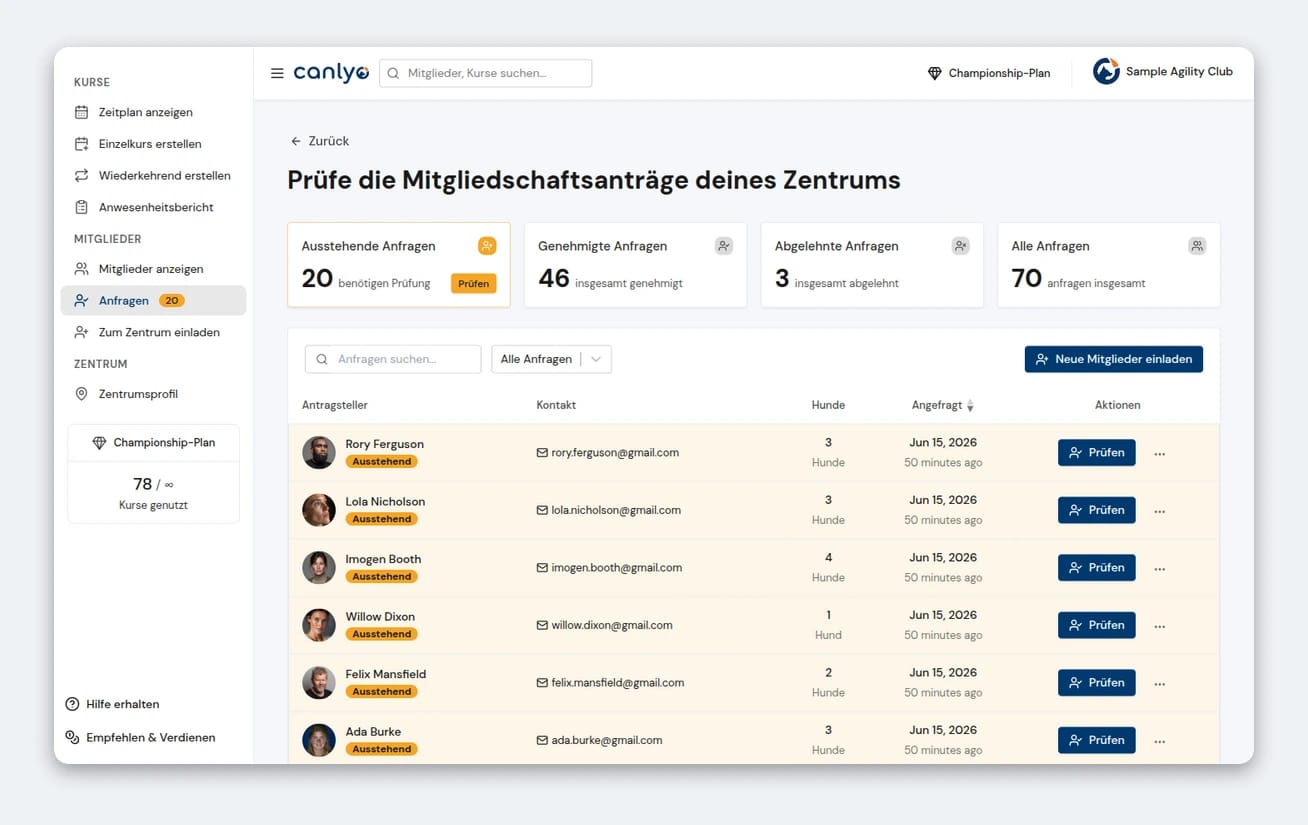This screenshot has width=1308, height=825.
Task: Click the orange Prüfen button in Ausstehende card
Action: click(x=474, y=283)
